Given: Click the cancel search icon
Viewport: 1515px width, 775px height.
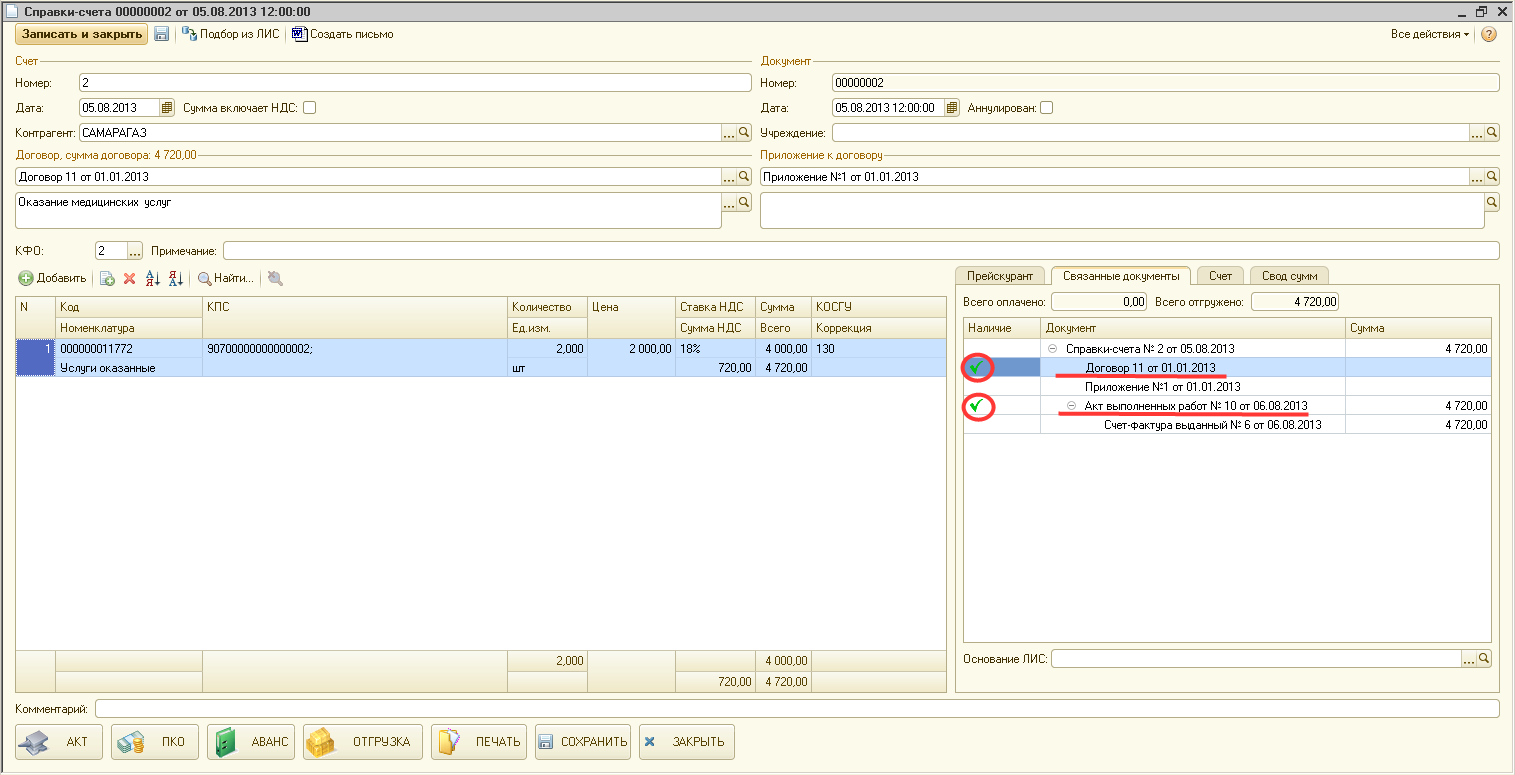Looking at the screenshot, I should pyautogui.click(x=274, y=279).
